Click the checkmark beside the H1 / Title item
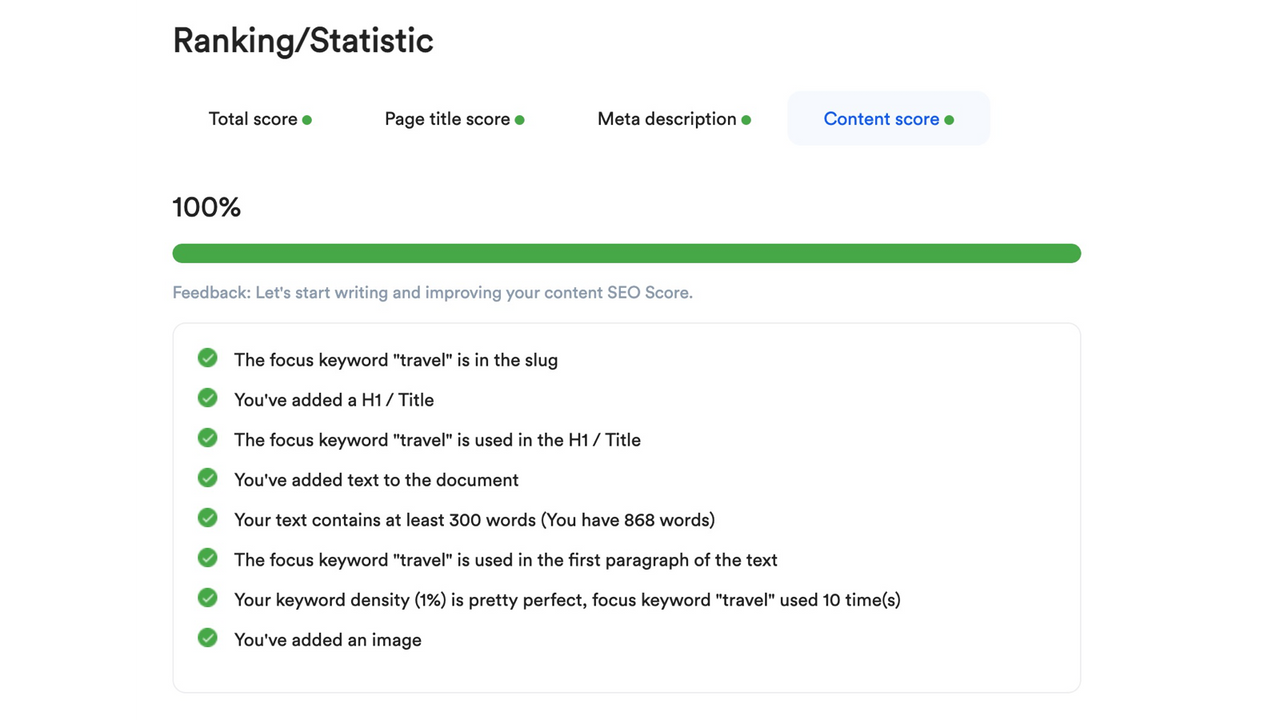 click(207, 398)
